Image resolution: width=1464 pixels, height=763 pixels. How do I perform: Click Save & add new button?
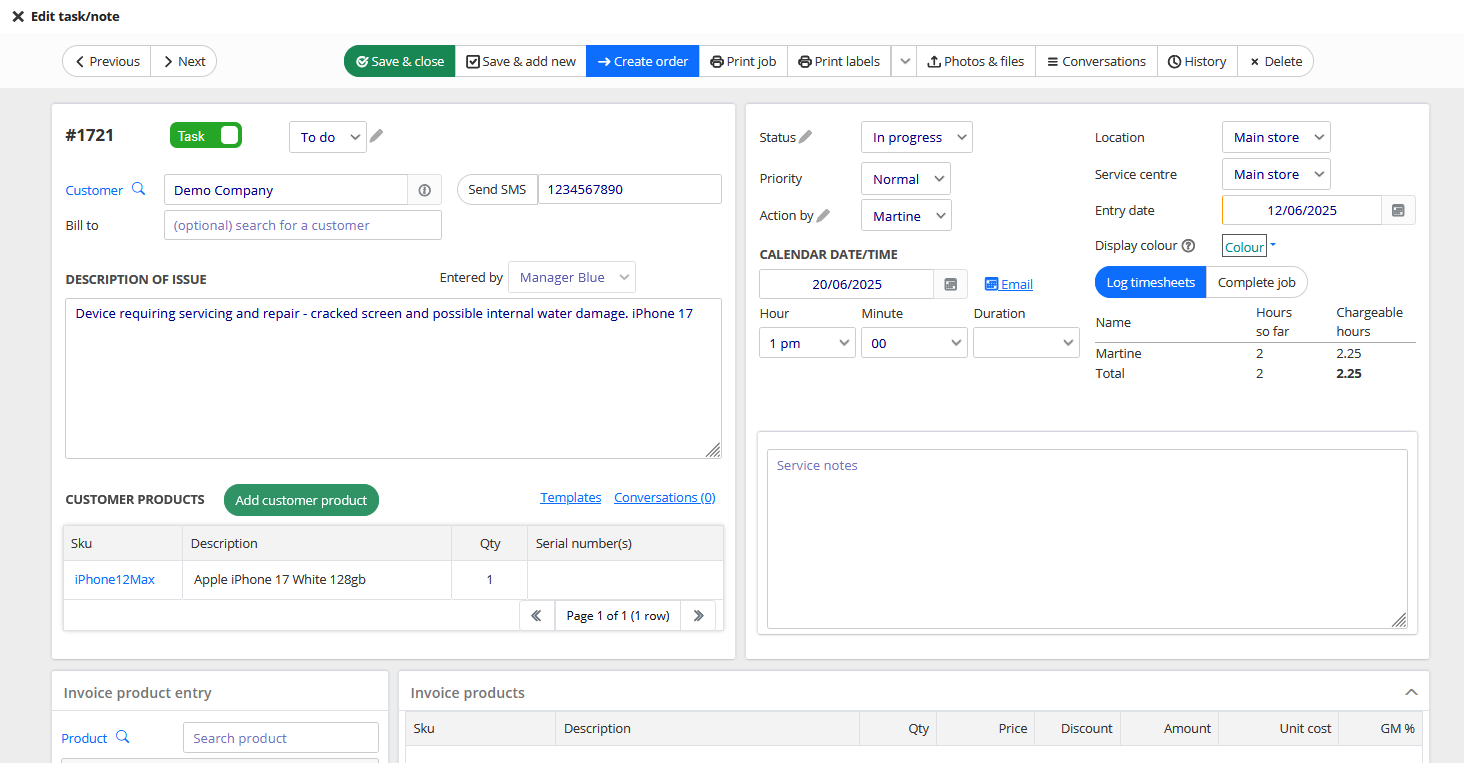pyautogui.click(x=521, y=61)
